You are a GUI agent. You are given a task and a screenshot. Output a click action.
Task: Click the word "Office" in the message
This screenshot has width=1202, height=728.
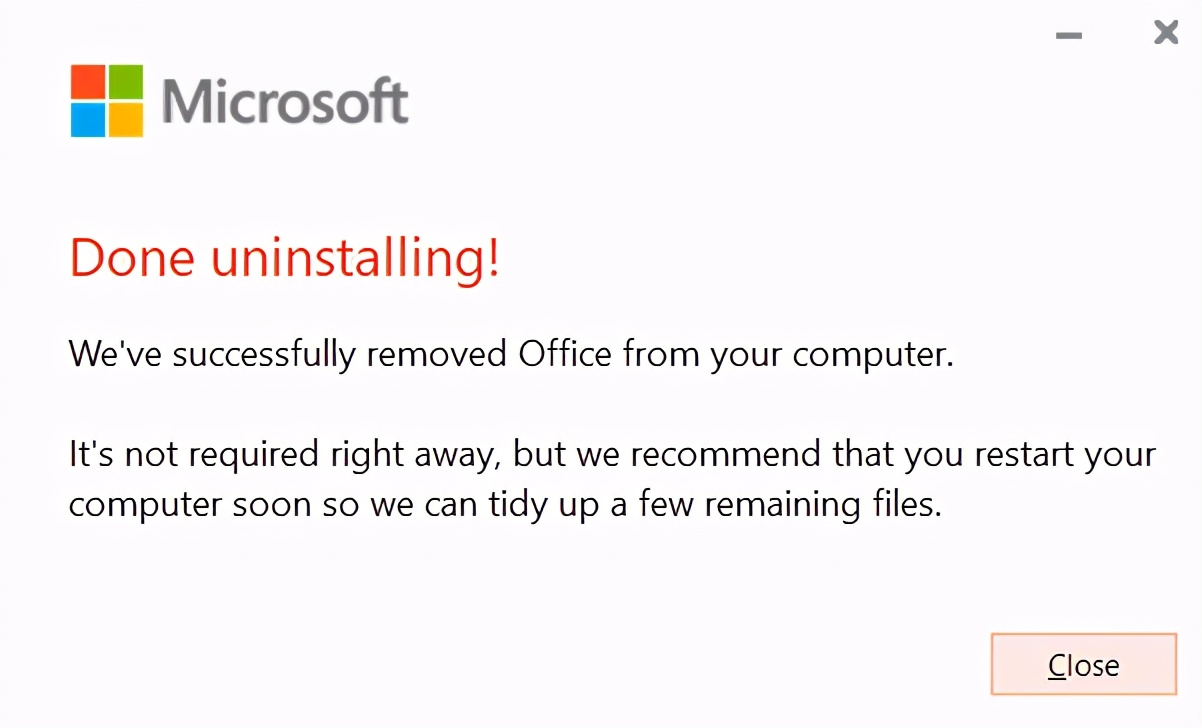564,354
